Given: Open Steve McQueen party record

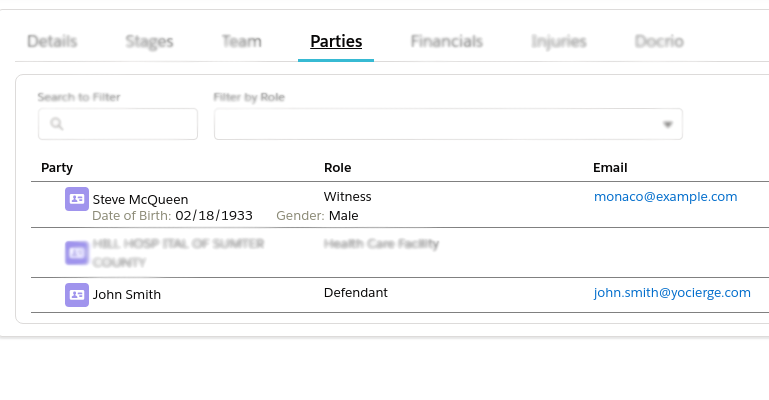Looking at the screenshot, I should tap(140, 199).
